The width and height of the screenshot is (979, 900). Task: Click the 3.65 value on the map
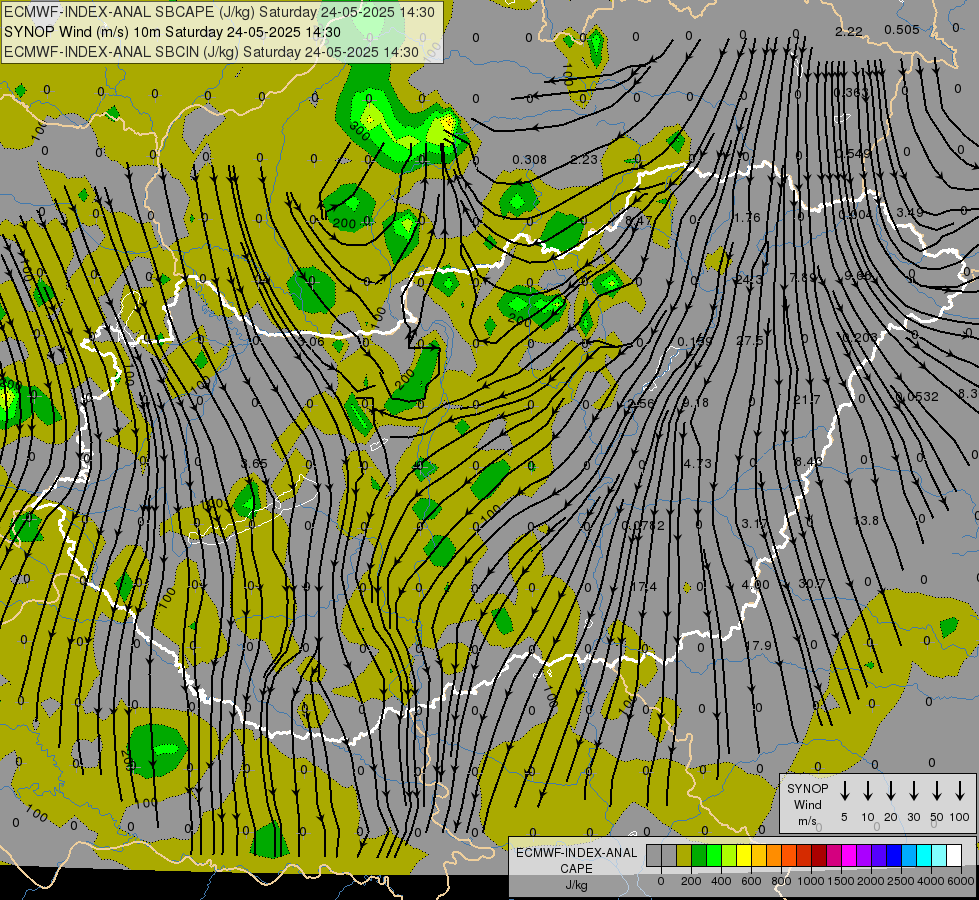[254, 463]
